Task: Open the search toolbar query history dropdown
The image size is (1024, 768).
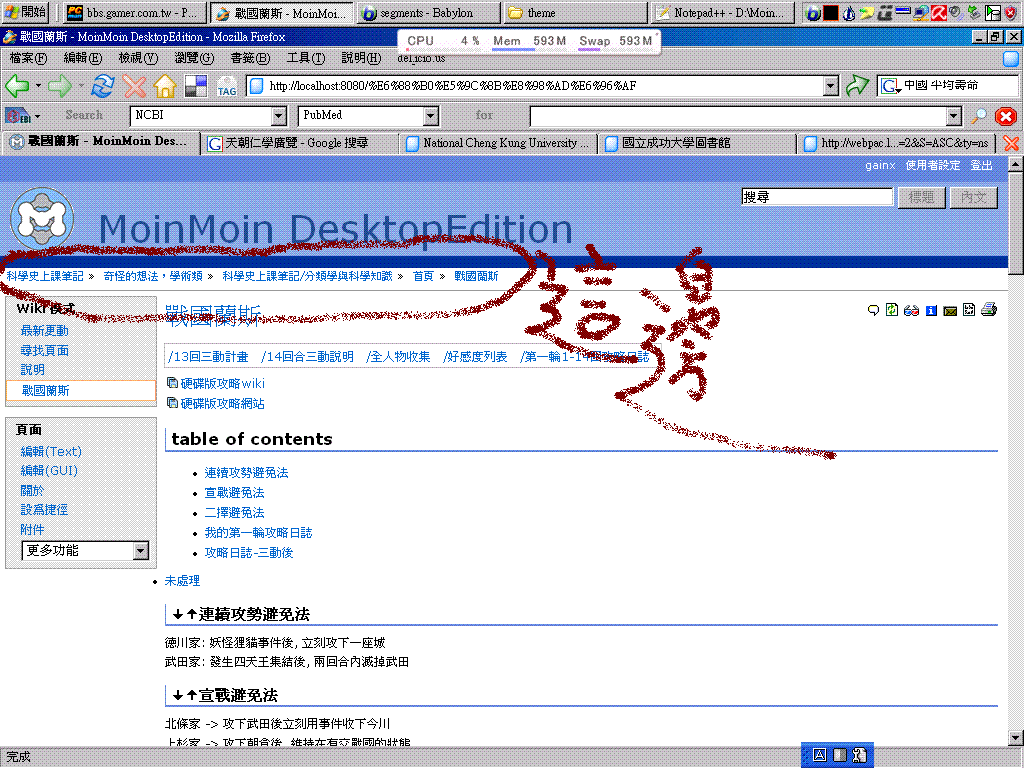Action: pyautogui.click(x=954, y=116)
